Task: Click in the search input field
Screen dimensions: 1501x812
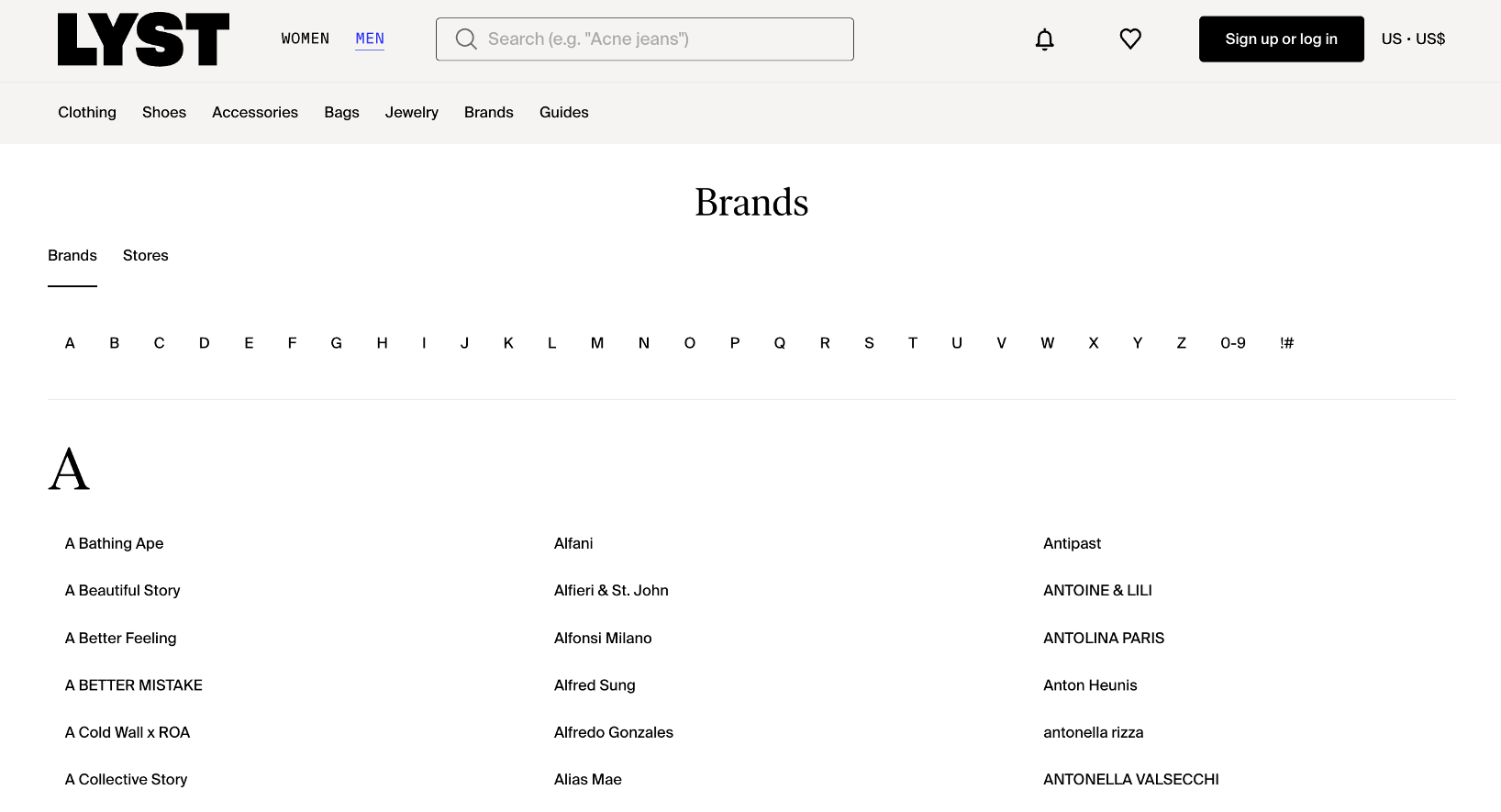Action: (x=661, y=39)
